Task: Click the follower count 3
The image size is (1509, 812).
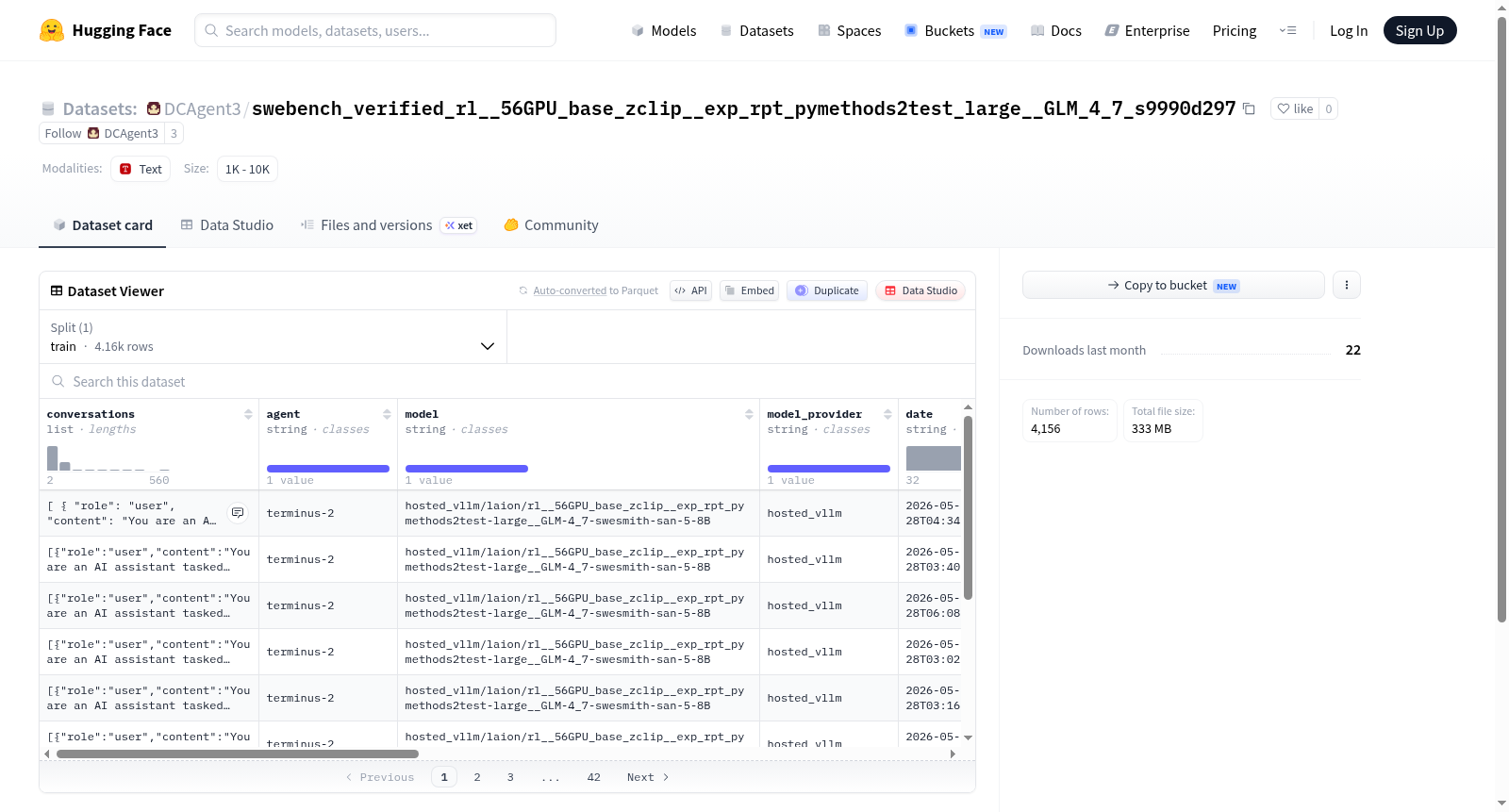Action: [174, 133]
